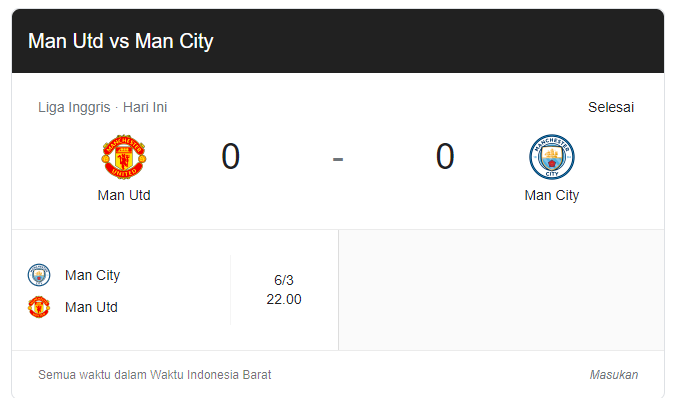Click the large Manchester City crest
Screen dimensions: 673x398
tap(552, 157)
